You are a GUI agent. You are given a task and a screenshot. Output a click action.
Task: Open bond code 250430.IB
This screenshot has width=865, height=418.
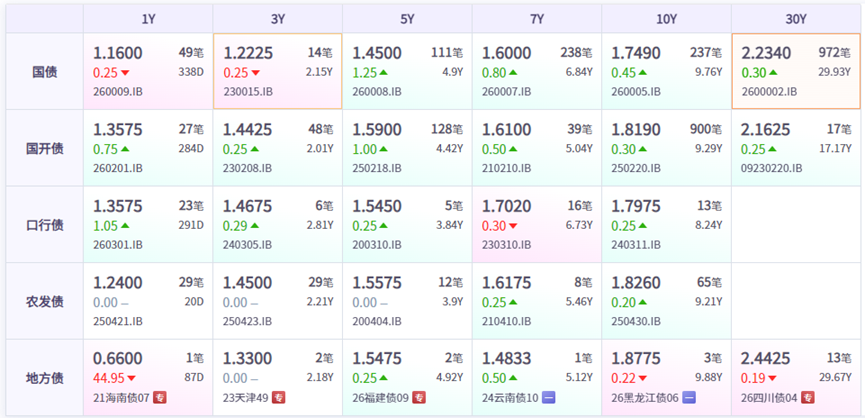pos(636,321)
